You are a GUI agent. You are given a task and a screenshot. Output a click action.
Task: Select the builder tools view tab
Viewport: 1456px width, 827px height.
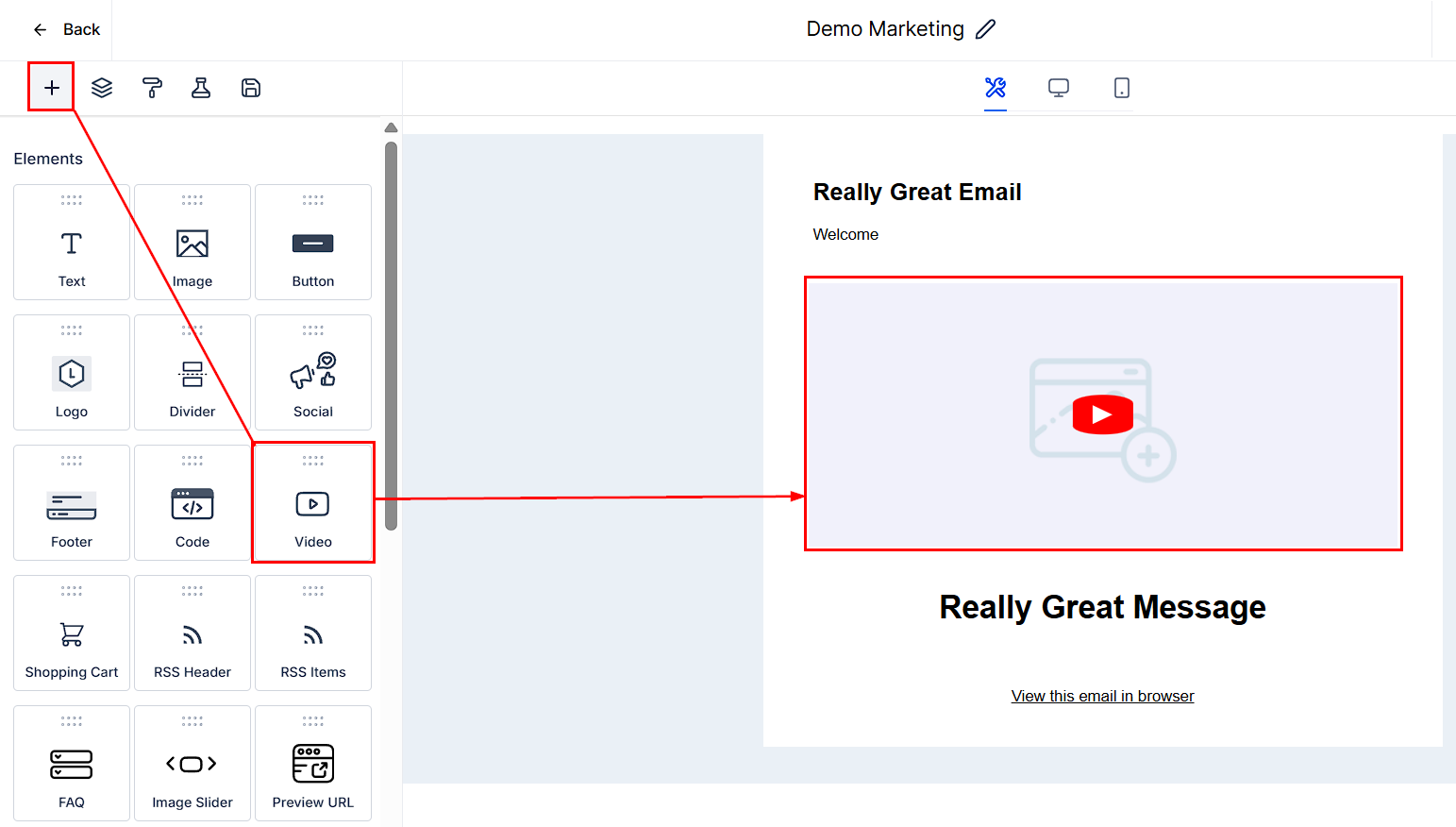pos(996,88)
